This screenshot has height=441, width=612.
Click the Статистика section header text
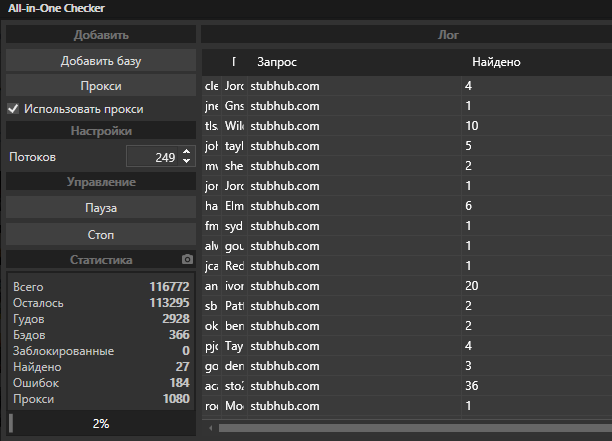[101, 260]
